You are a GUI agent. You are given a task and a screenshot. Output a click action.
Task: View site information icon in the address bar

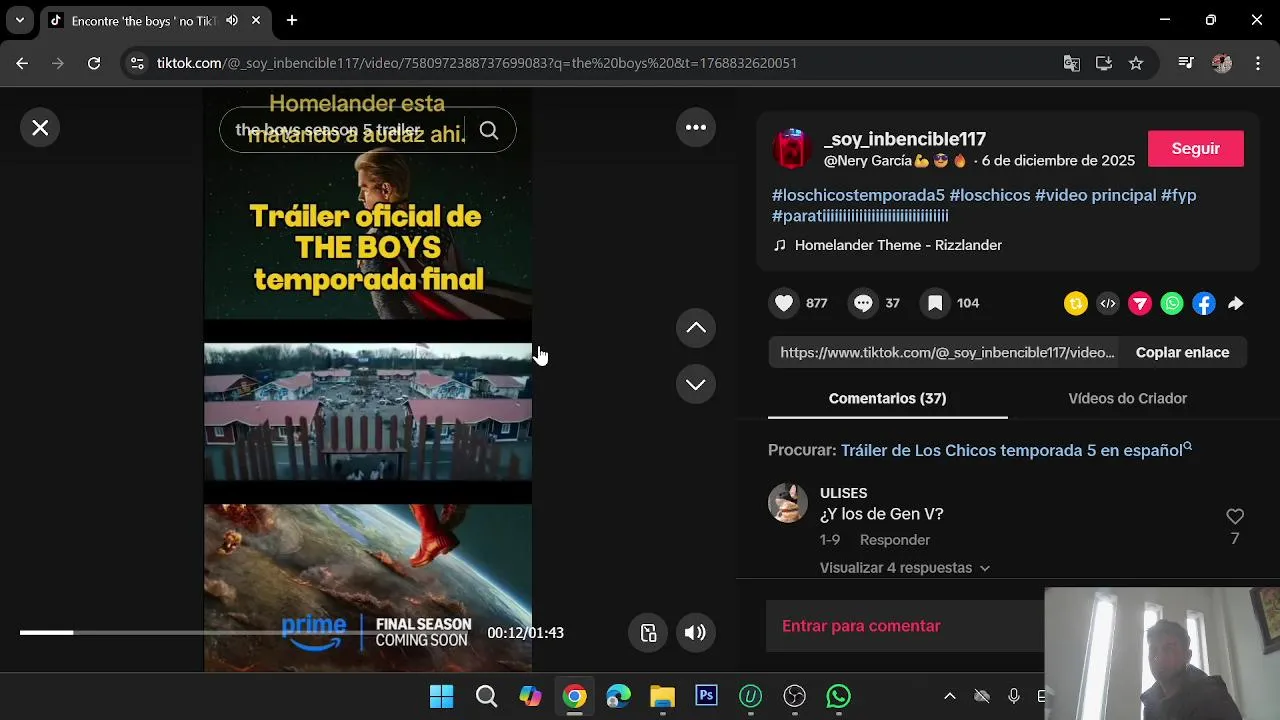coord(137,63)
